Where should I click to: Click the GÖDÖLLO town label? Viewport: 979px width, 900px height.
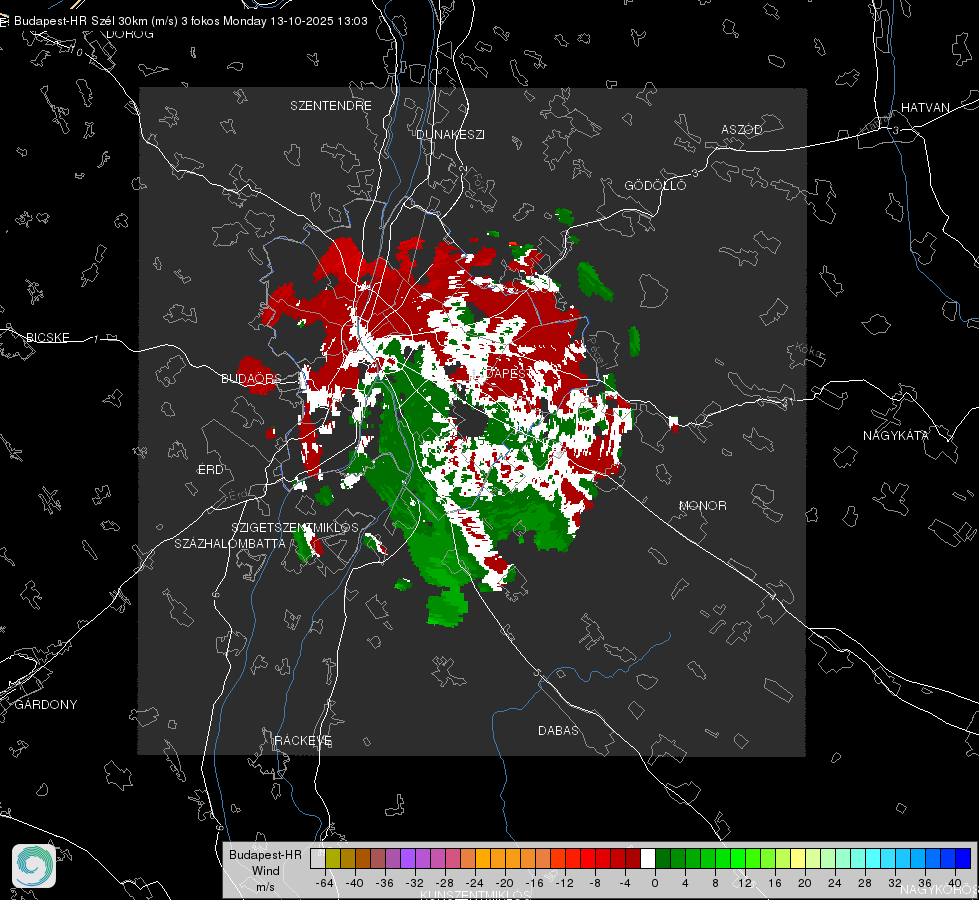click(x=655, y=185)
